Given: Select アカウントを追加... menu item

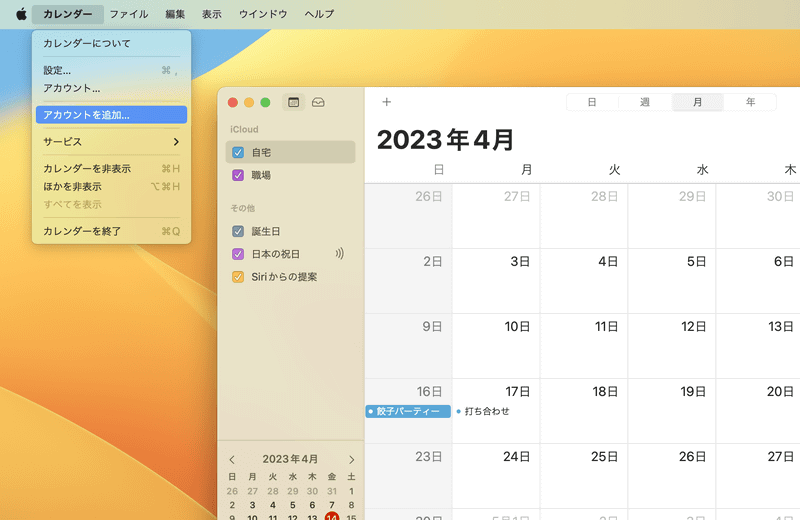Looking at the screenshot, I should coord(111,115).
